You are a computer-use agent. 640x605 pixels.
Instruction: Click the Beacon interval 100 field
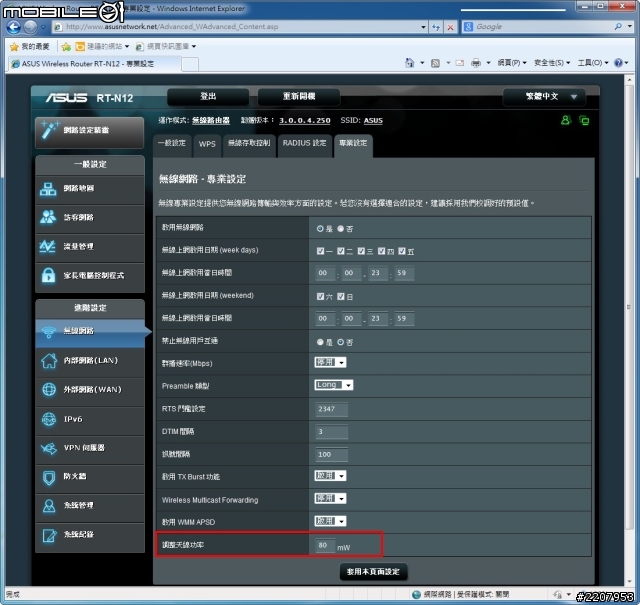[x=331, y=454]
